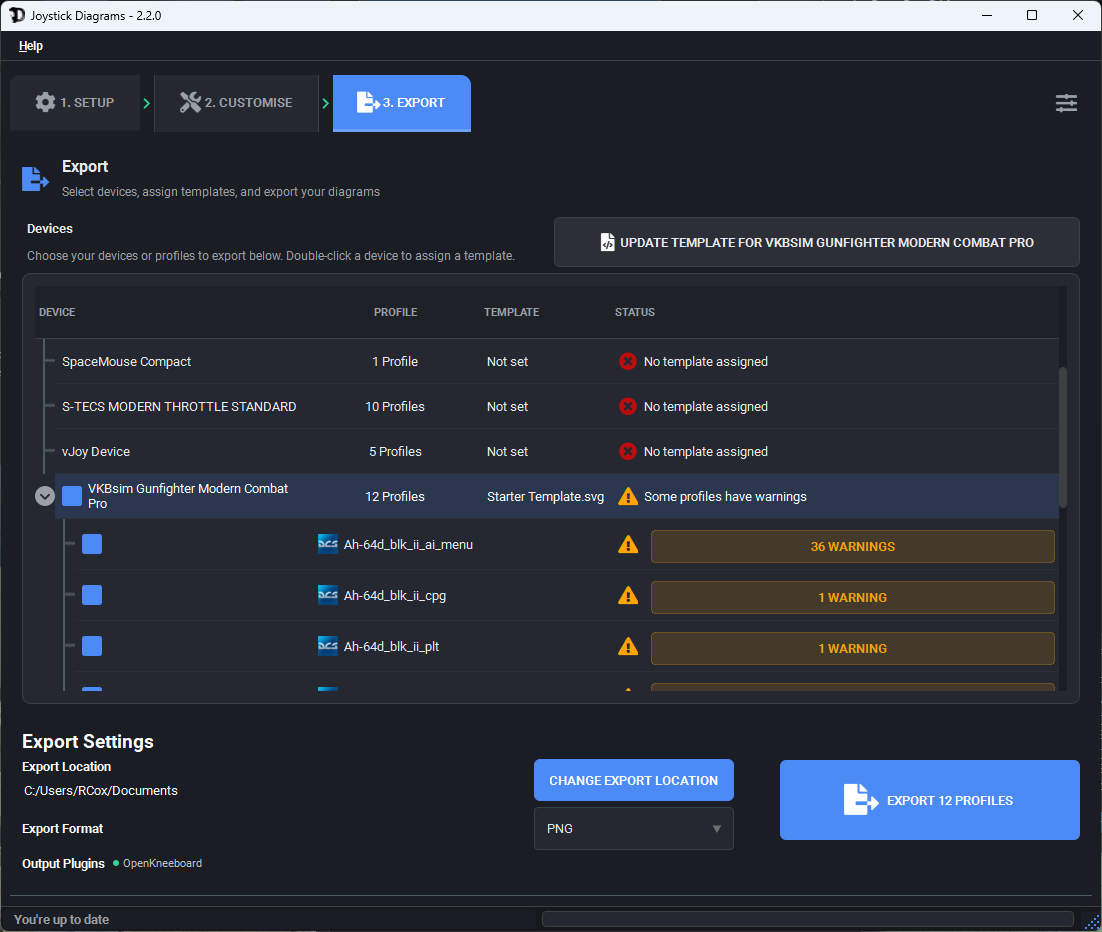Toggle the Ah-64d_blk_ii_plt profile checkbox
This screenshot has width=1102, height=932.
tap(92, 646)
